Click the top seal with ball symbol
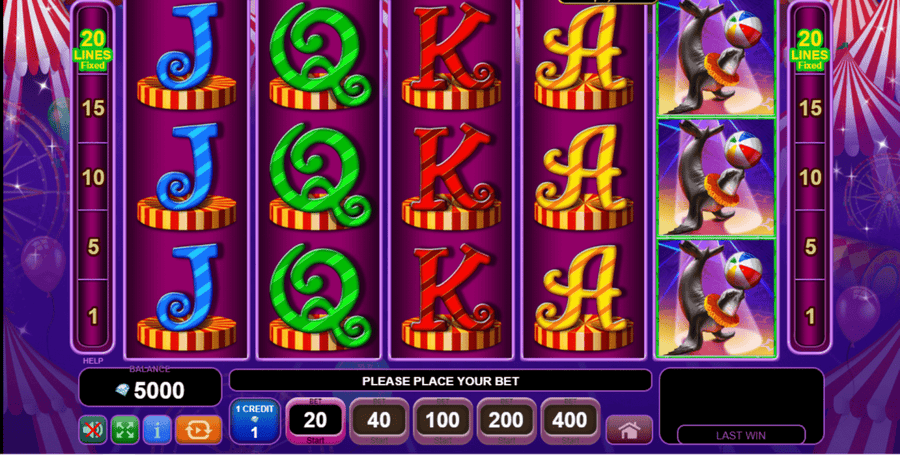This screenshot has width=900, height=455. click(x=716, y=58)
